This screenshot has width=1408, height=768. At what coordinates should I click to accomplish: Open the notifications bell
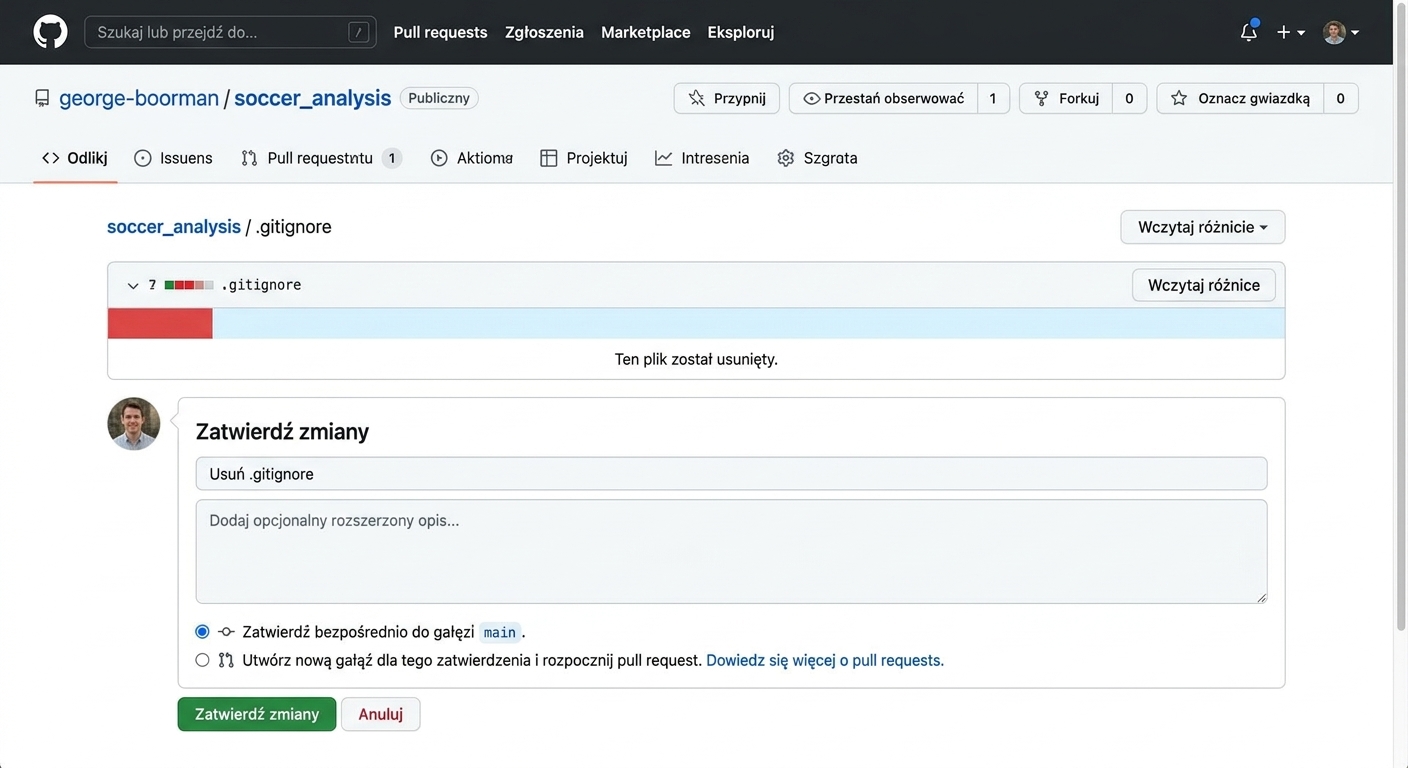[1249, 32]
